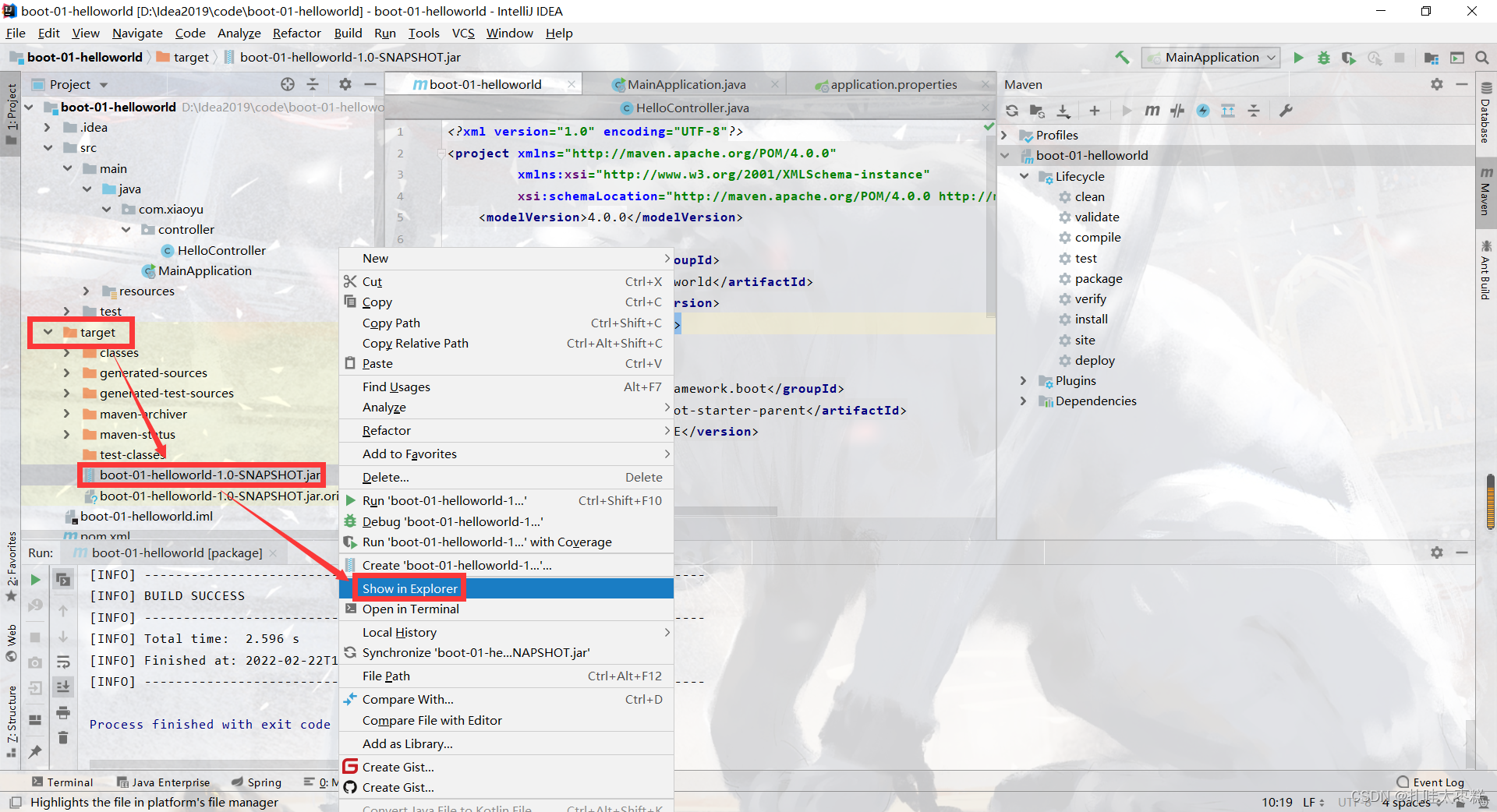Expand the .idea folder
1497x812 pixels.
tap(48, 127)
